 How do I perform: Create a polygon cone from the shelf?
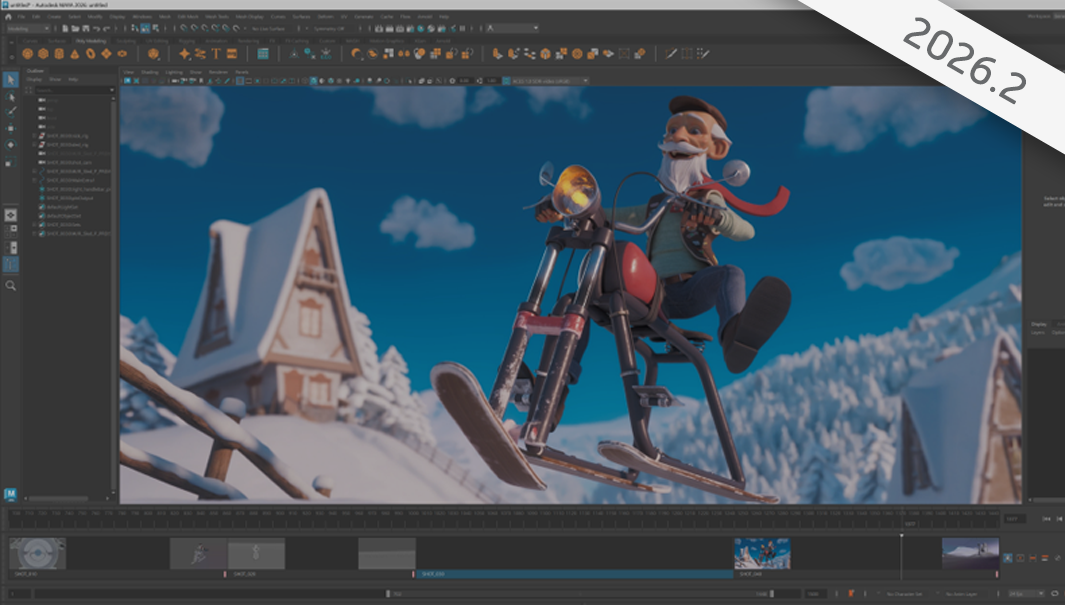pyautogui.click(x=75, y=54)
